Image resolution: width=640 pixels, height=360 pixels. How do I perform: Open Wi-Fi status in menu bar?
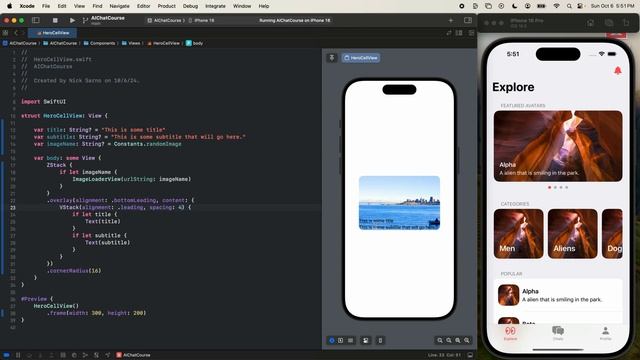(x=556, y=6)
